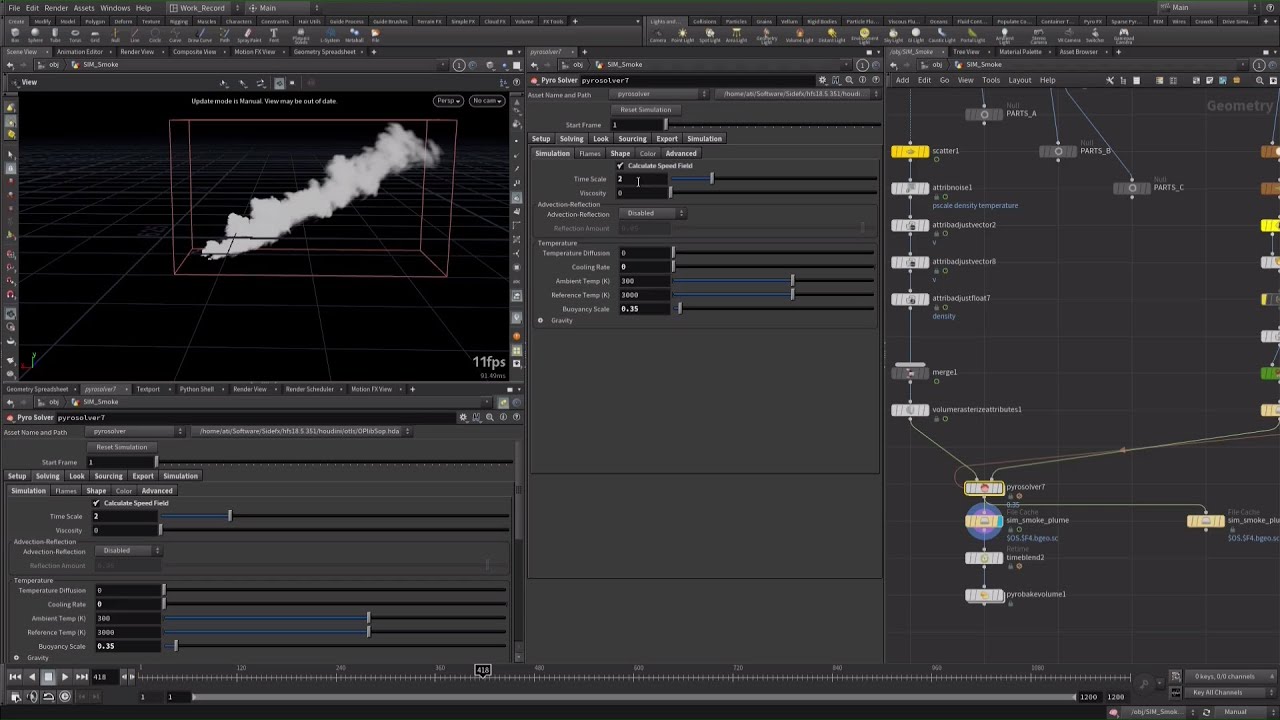Expand the Gravity section in upper pane
Image resolution: width=1280 pixels, height=720 pixels.
[541, 321]
